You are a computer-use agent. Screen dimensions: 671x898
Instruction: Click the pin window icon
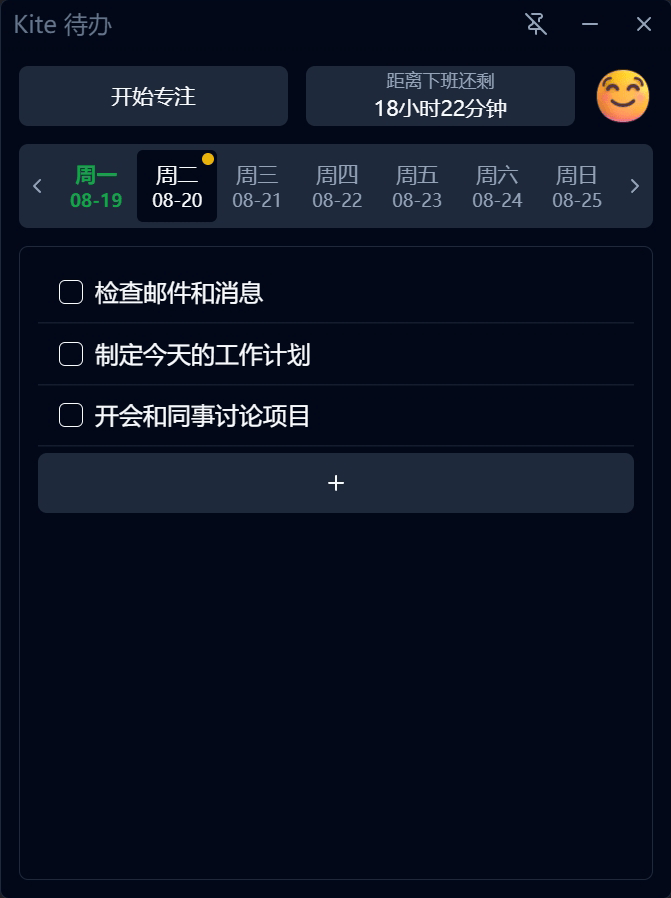pos(536,24)
